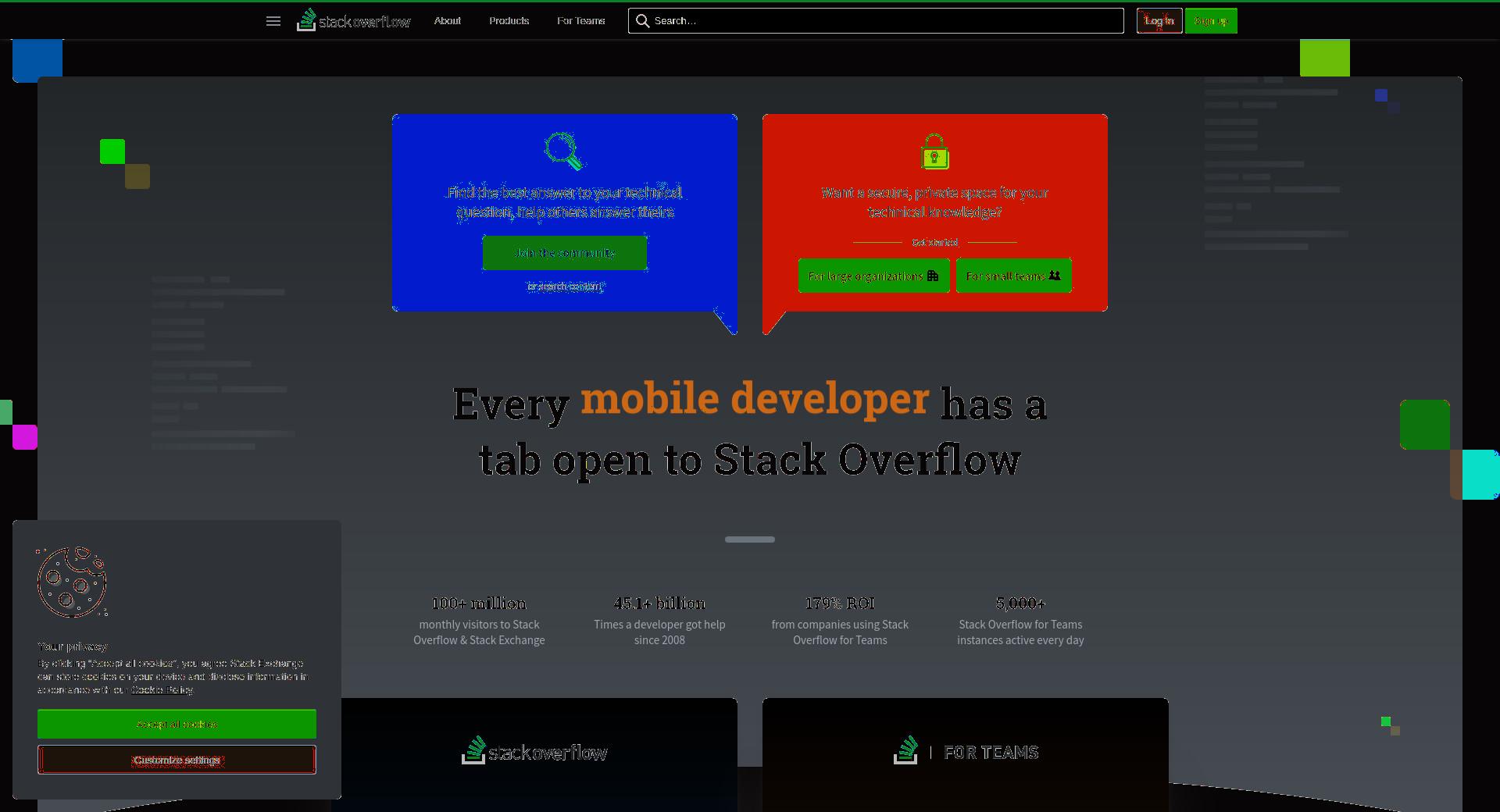
Task: Click 'Your privacy' heading in cookie banner
Action: click(73, 646)
